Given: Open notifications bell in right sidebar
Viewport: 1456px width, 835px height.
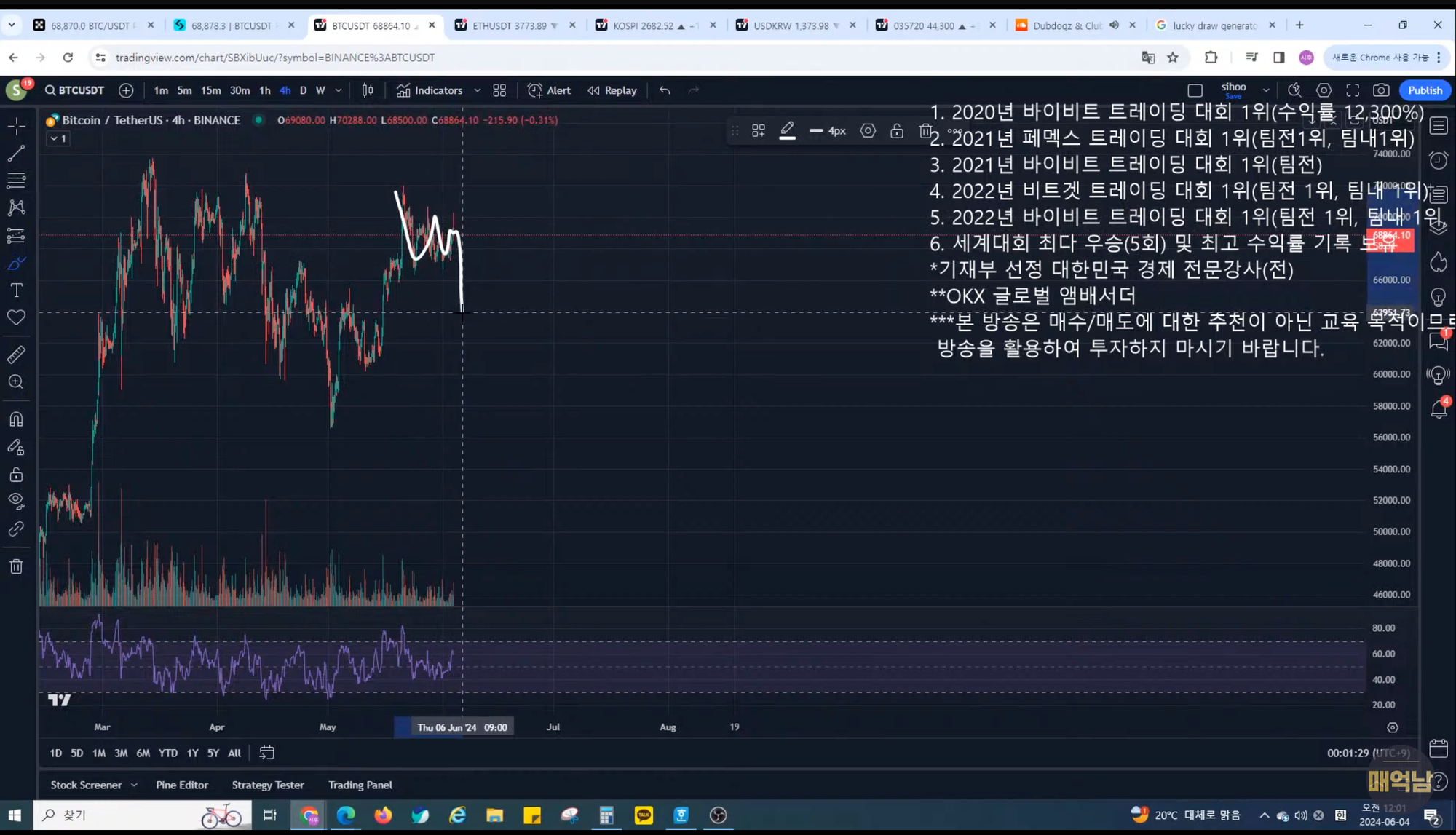Looking at the screenshot, I should coord(1439,409).
